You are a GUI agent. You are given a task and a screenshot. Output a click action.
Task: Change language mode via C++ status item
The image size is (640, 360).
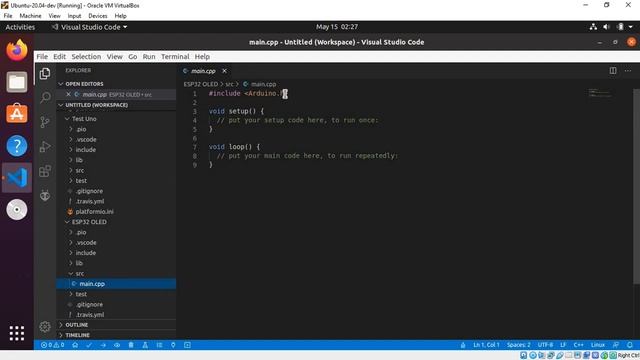(578, 345)
